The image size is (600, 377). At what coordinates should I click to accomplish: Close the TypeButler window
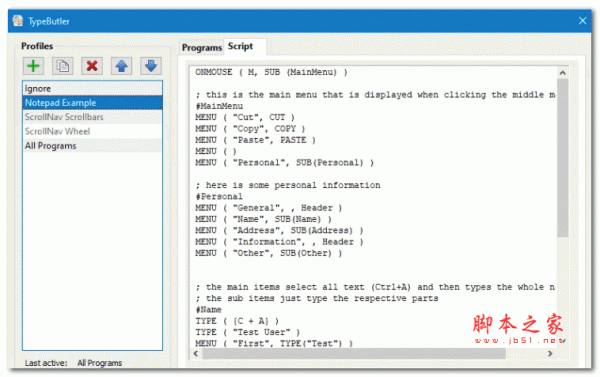click(x=582, y=21)
